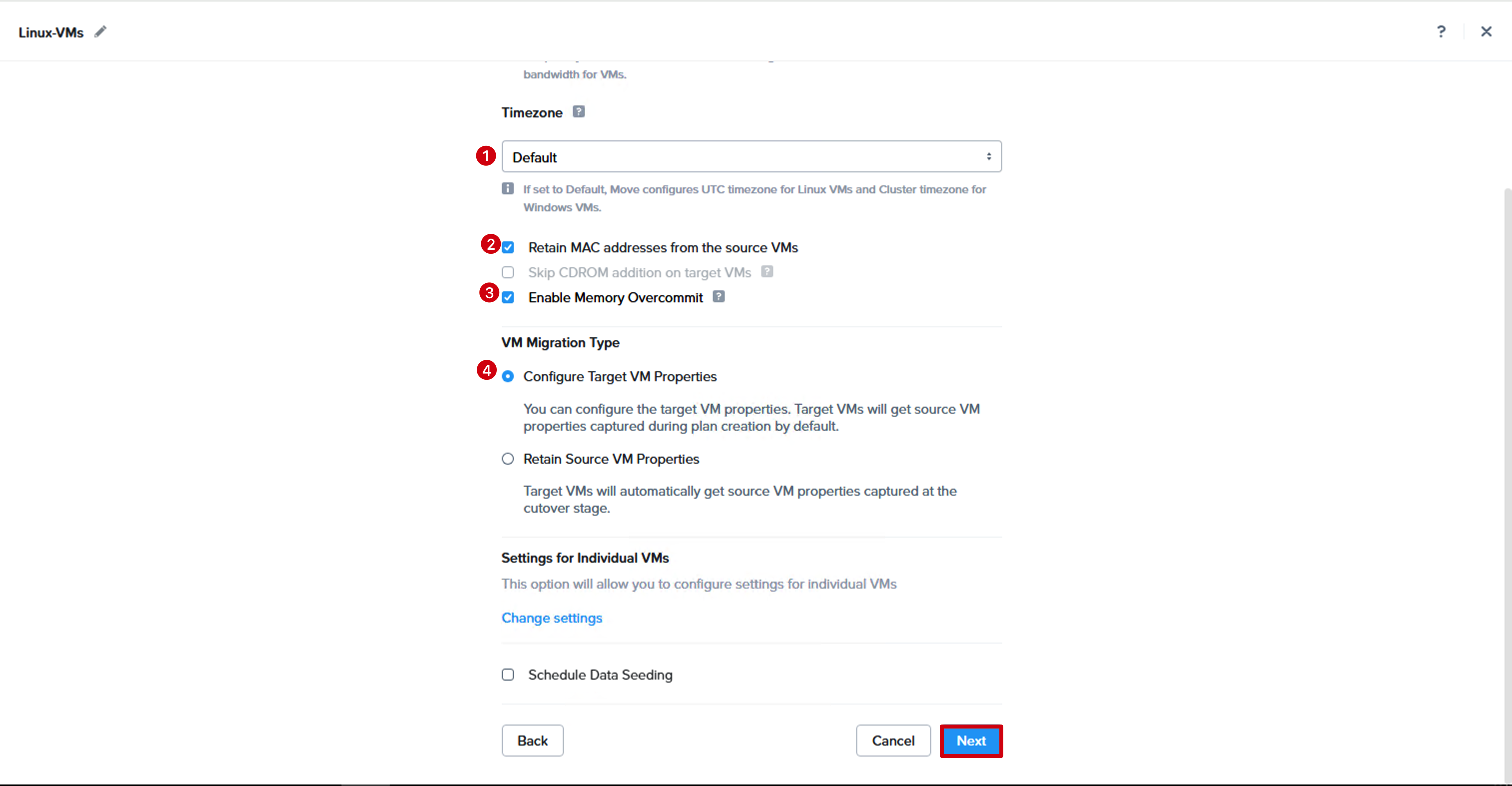Click info icon beside Default timezone note

click(x=508, y=188)
